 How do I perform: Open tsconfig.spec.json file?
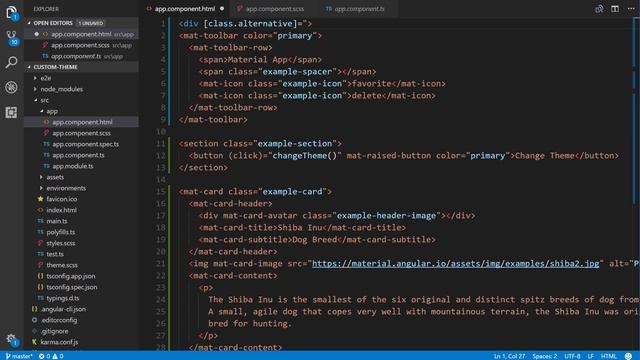pyautogui.click(x=81, y=287)
